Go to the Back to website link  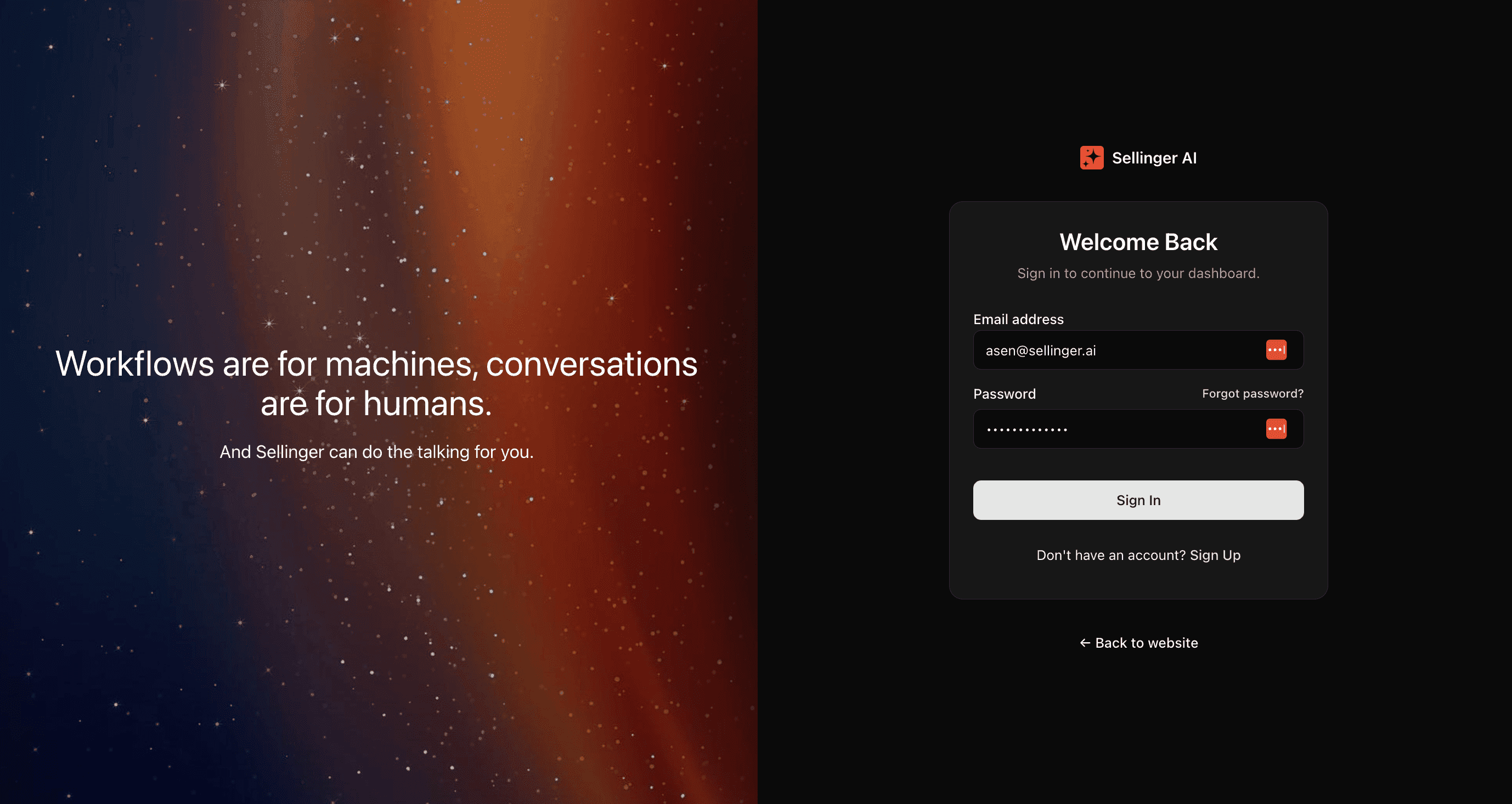(x=1139, y=643)
